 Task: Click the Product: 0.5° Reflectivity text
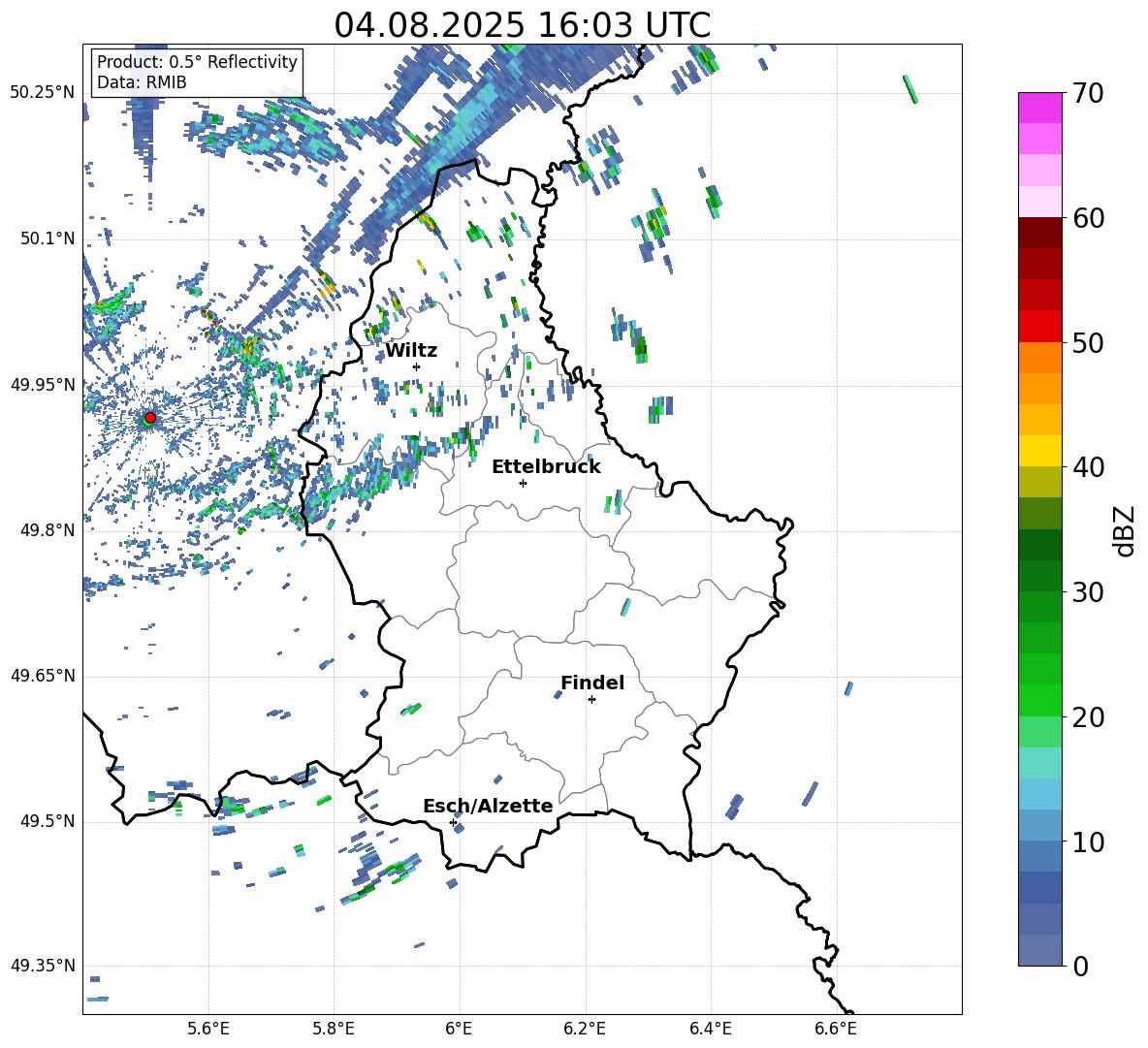coord(197,62)
